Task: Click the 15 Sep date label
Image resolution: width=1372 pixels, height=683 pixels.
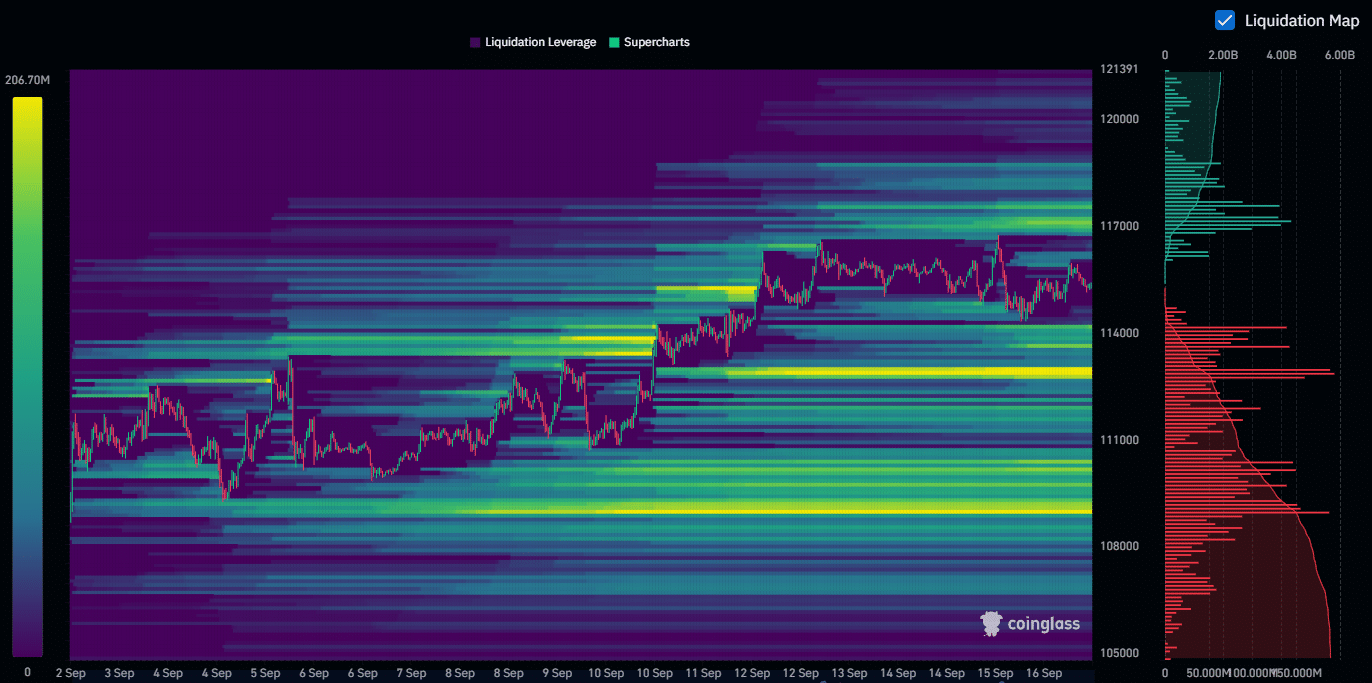Action: coord(995,673)
